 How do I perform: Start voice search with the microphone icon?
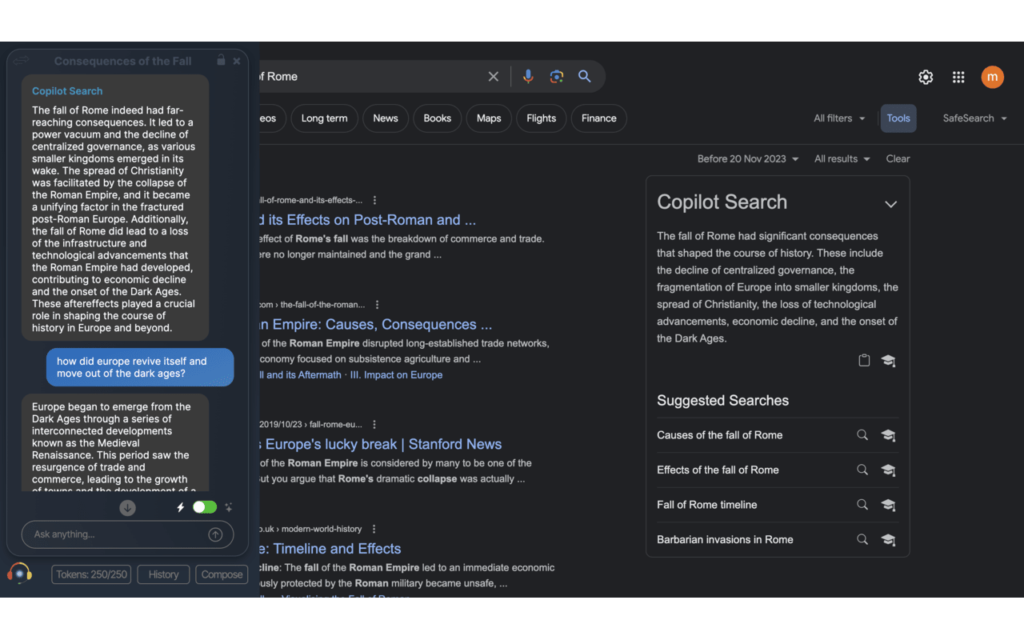coord(528,77)
